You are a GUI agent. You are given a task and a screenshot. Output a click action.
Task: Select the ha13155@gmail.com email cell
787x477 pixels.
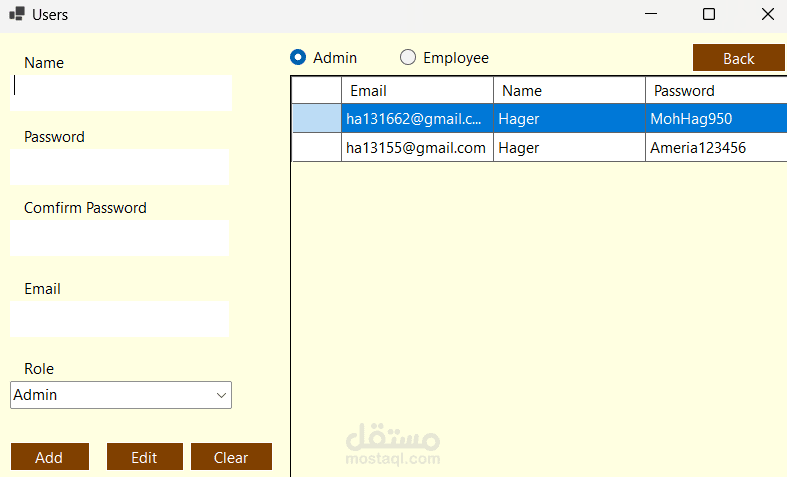[x=418, y=148]
